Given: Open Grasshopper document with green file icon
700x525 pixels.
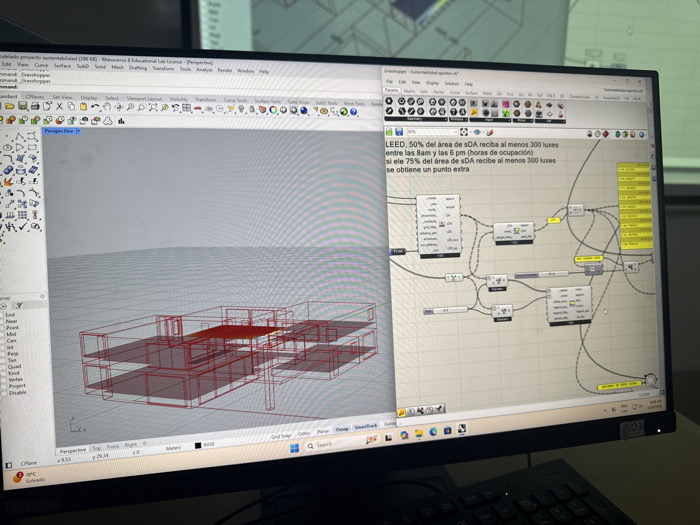Looking at the screenshot, I should [x=389, y=131].
